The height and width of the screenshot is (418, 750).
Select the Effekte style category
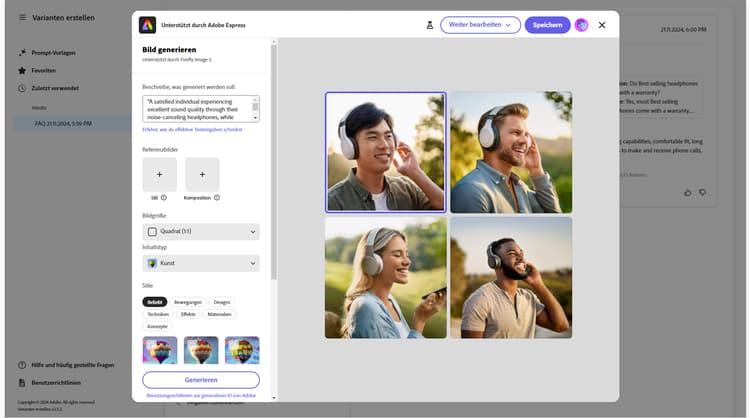point(188,314)
